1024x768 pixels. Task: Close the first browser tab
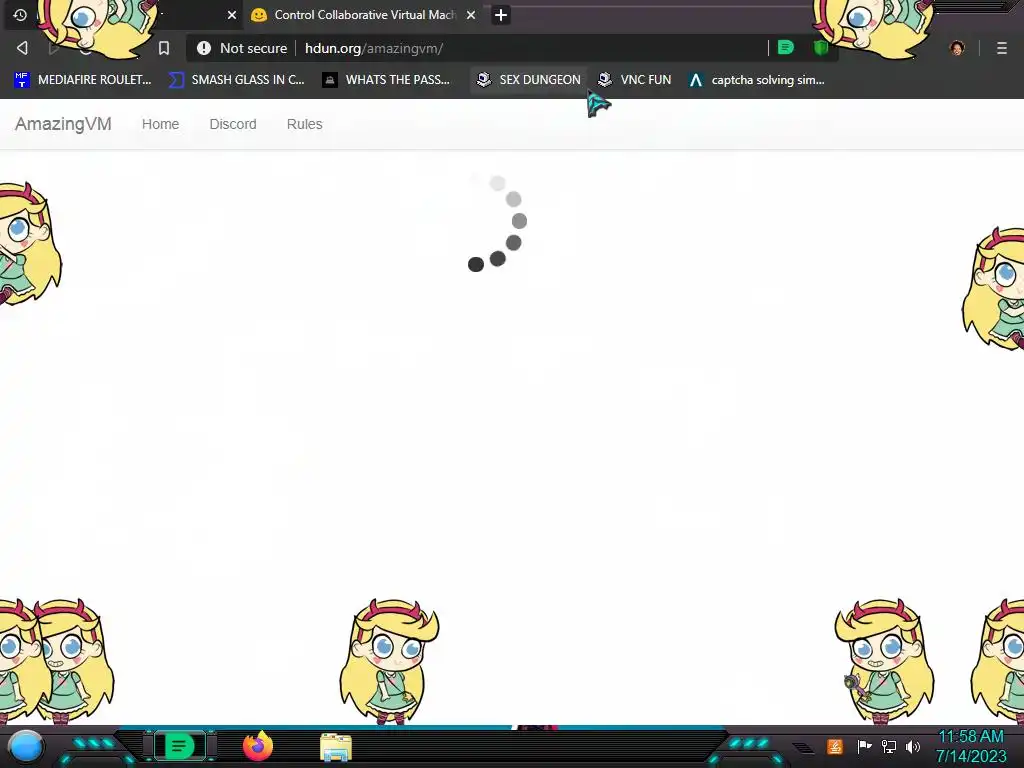point(231,15)
